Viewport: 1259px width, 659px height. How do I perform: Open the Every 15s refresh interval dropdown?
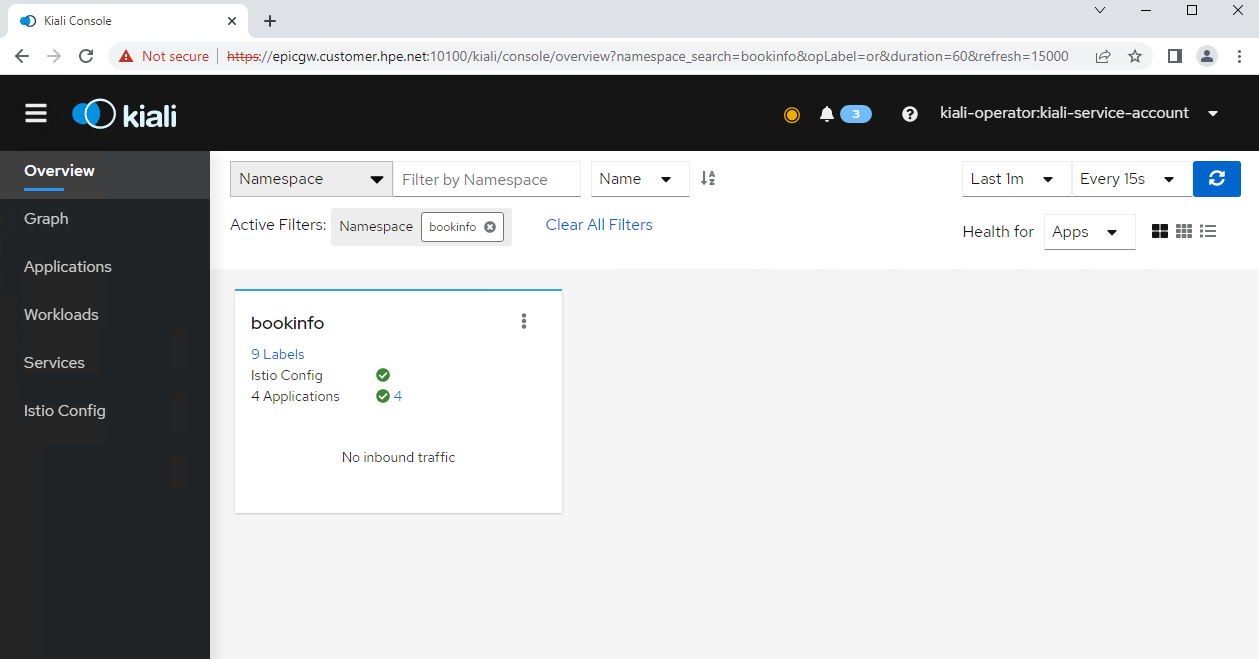pyautogui.click(x=1132, y=179)
